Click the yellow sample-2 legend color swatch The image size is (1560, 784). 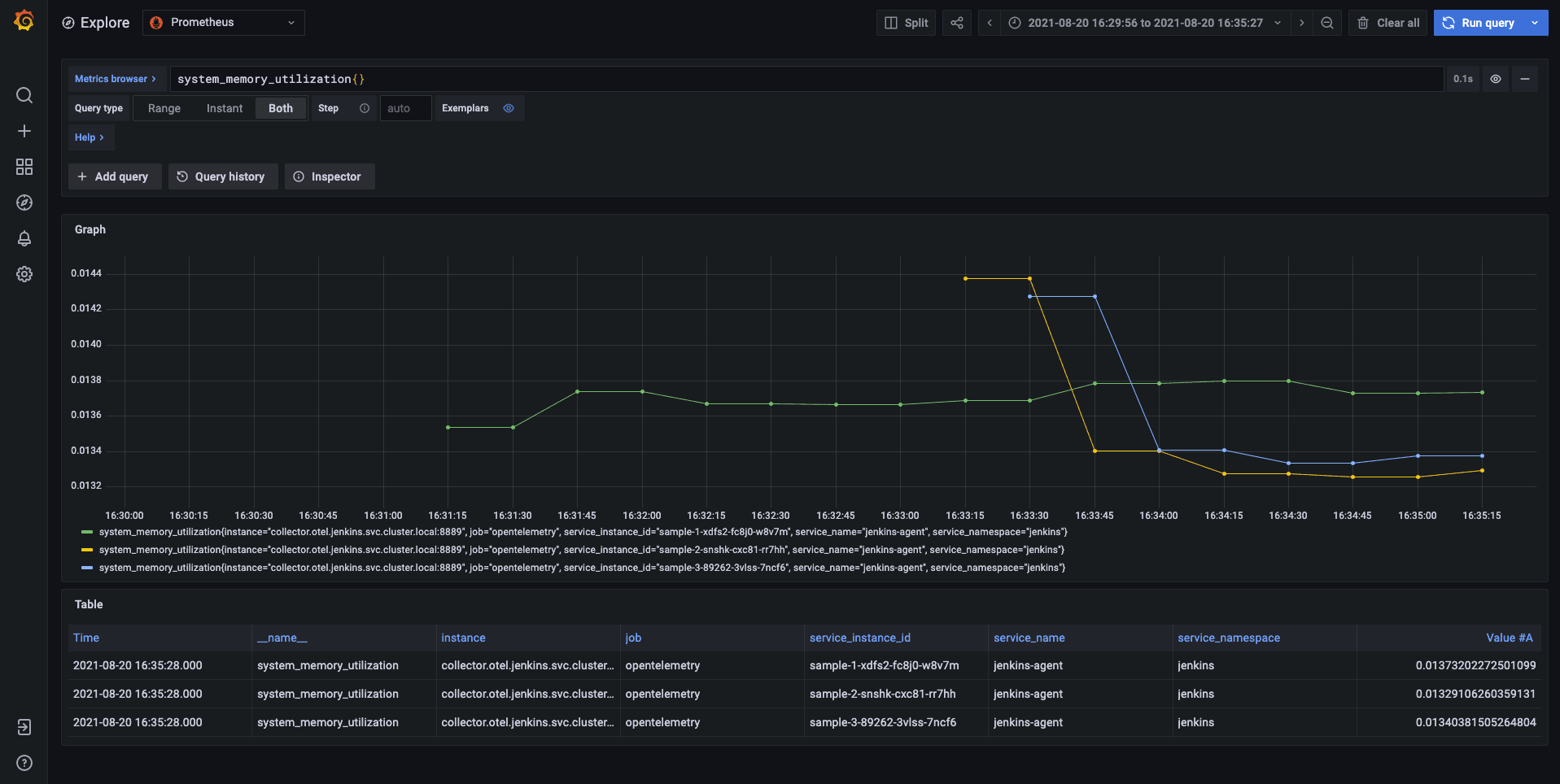87,550
